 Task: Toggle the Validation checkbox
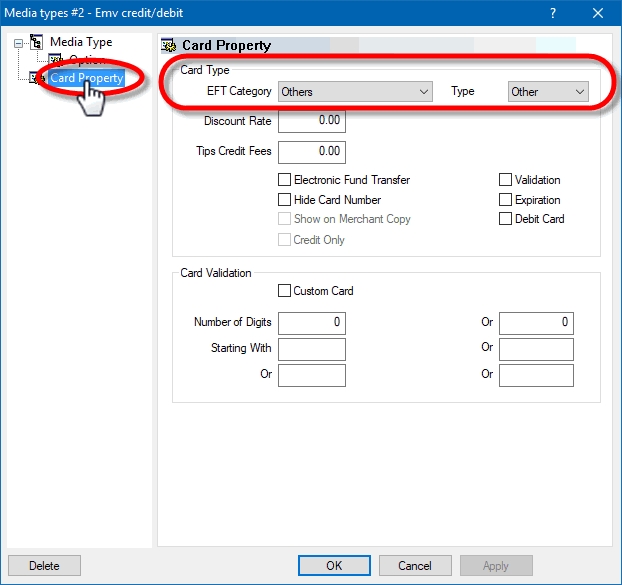[506, 180]
